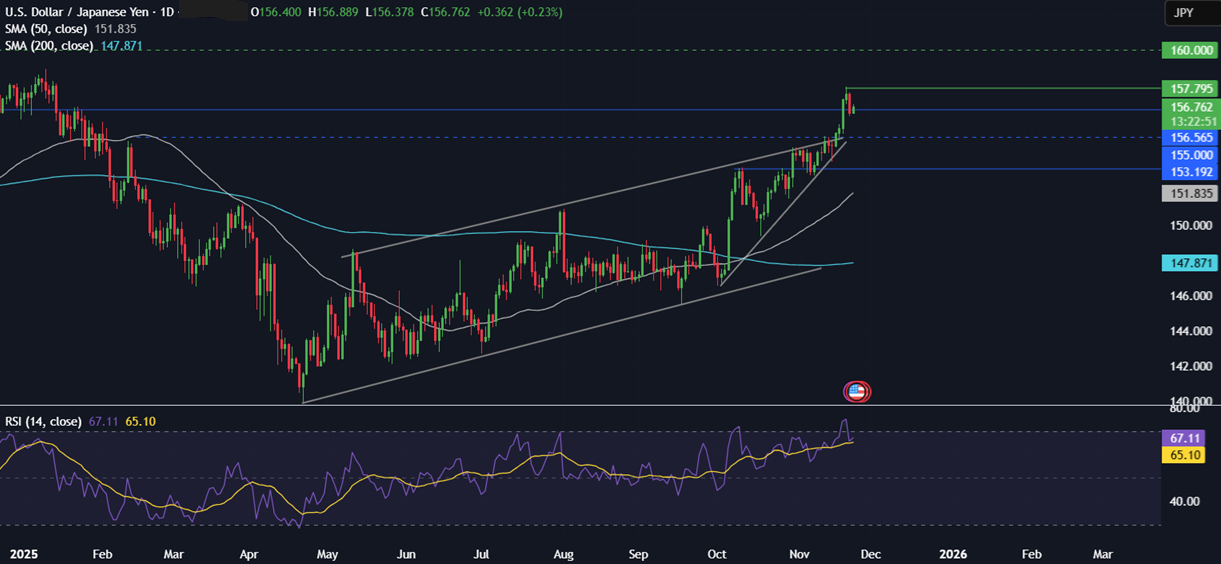Image resolution: width=1221 pixels, height=564 pixels.
Task: Select the SMA (200, close) indicator legend
Action: click(x=49, y=46)
